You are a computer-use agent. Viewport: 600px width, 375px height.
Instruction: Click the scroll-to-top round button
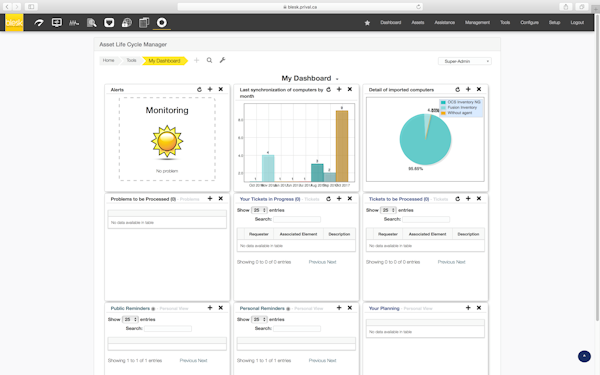click(584, 356)
